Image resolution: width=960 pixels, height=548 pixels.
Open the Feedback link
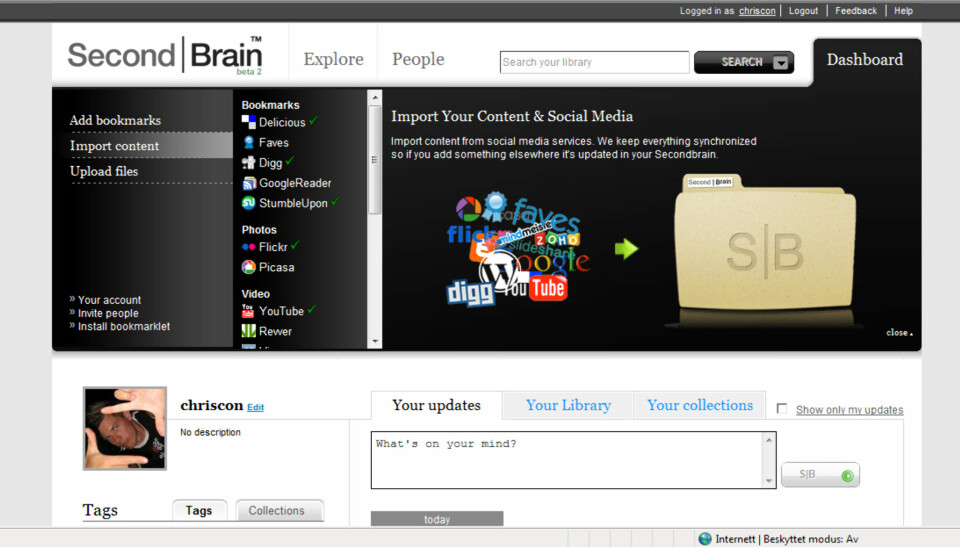pos(856,10)
